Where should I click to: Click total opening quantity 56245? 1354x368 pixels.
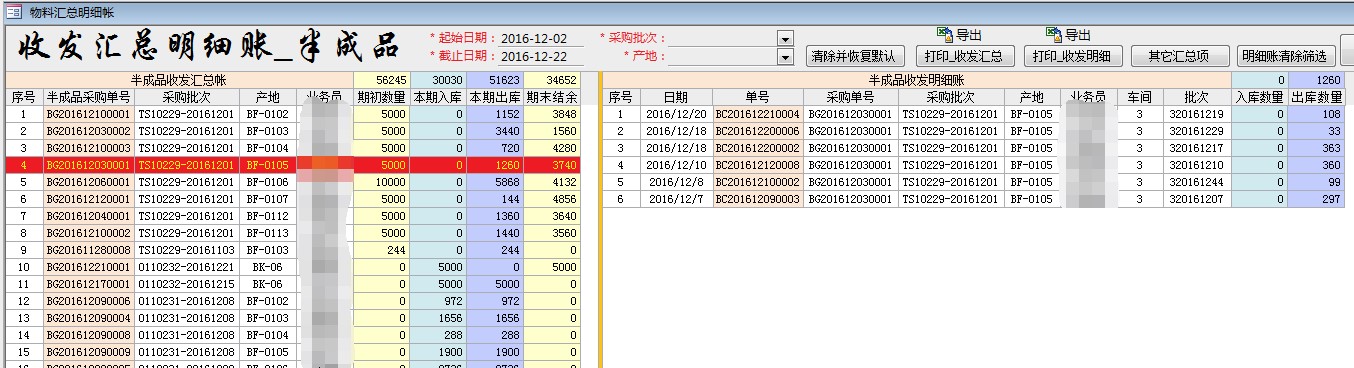coord(381,80)
